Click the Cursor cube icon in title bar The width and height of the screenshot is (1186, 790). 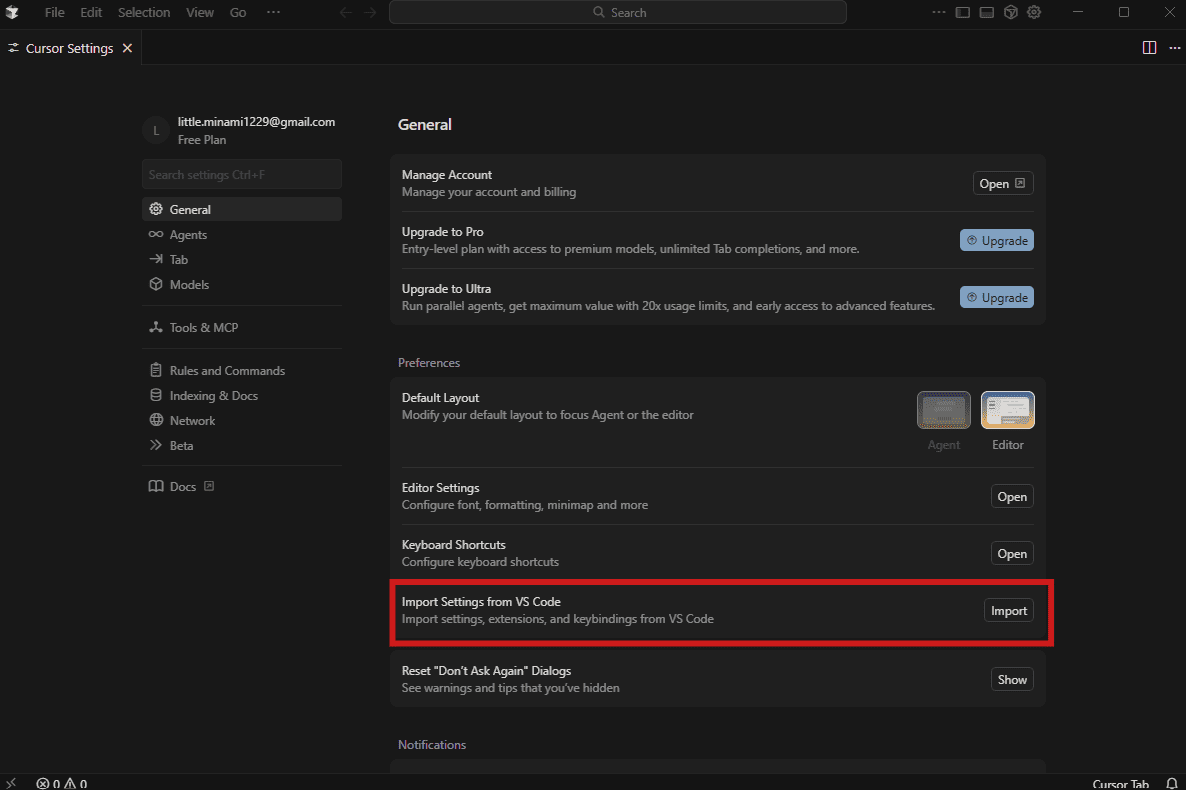coord(1011,13)
